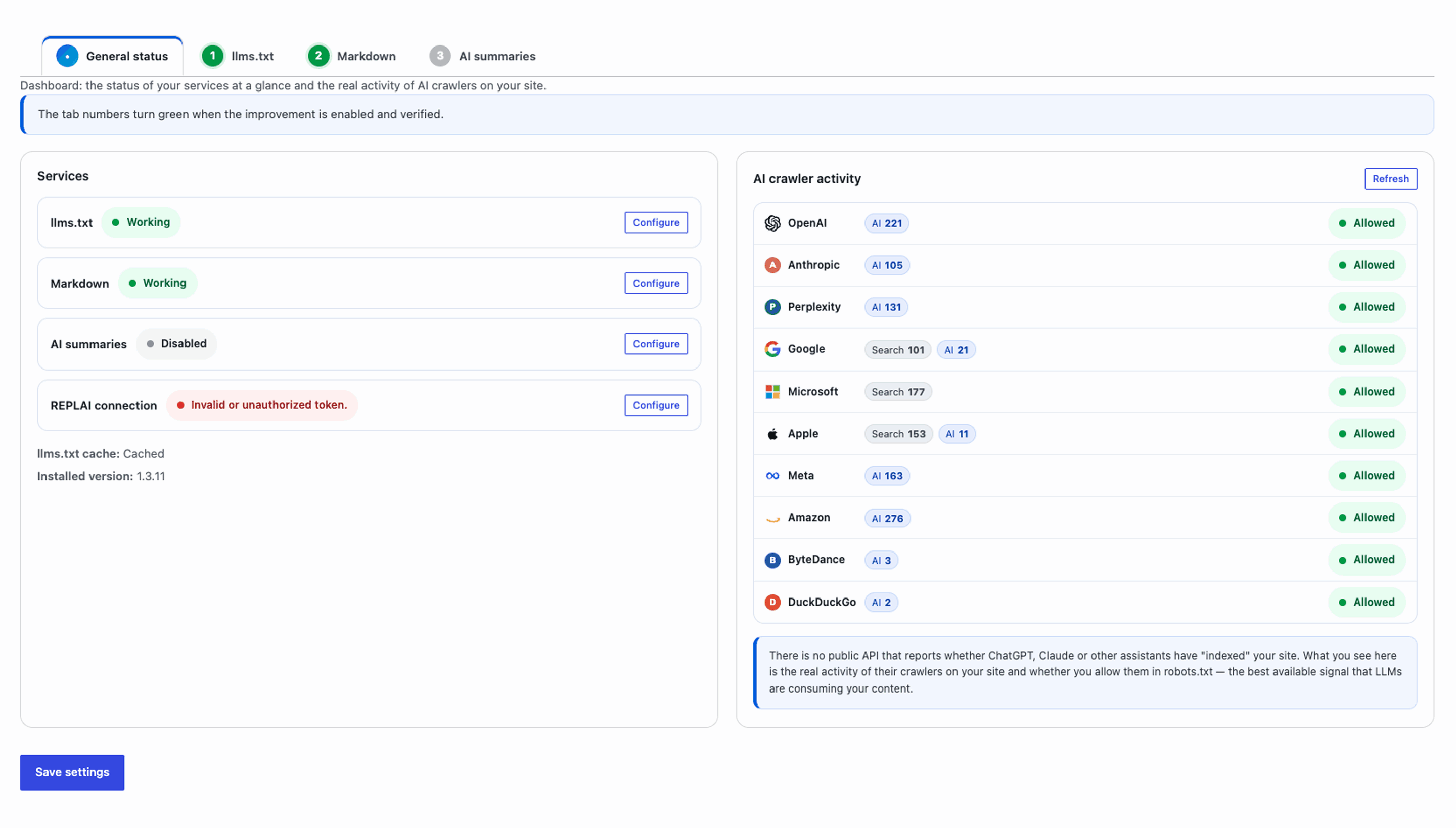Click the Google AI 21 badge

pos(956,350)
